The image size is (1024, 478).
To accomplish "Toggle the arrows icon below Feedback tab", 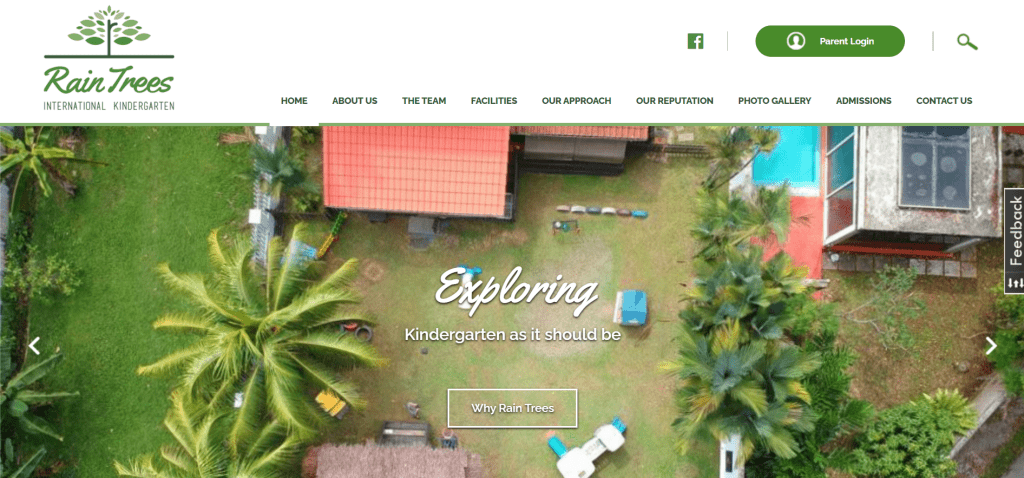I will [x=1015, y=283].
